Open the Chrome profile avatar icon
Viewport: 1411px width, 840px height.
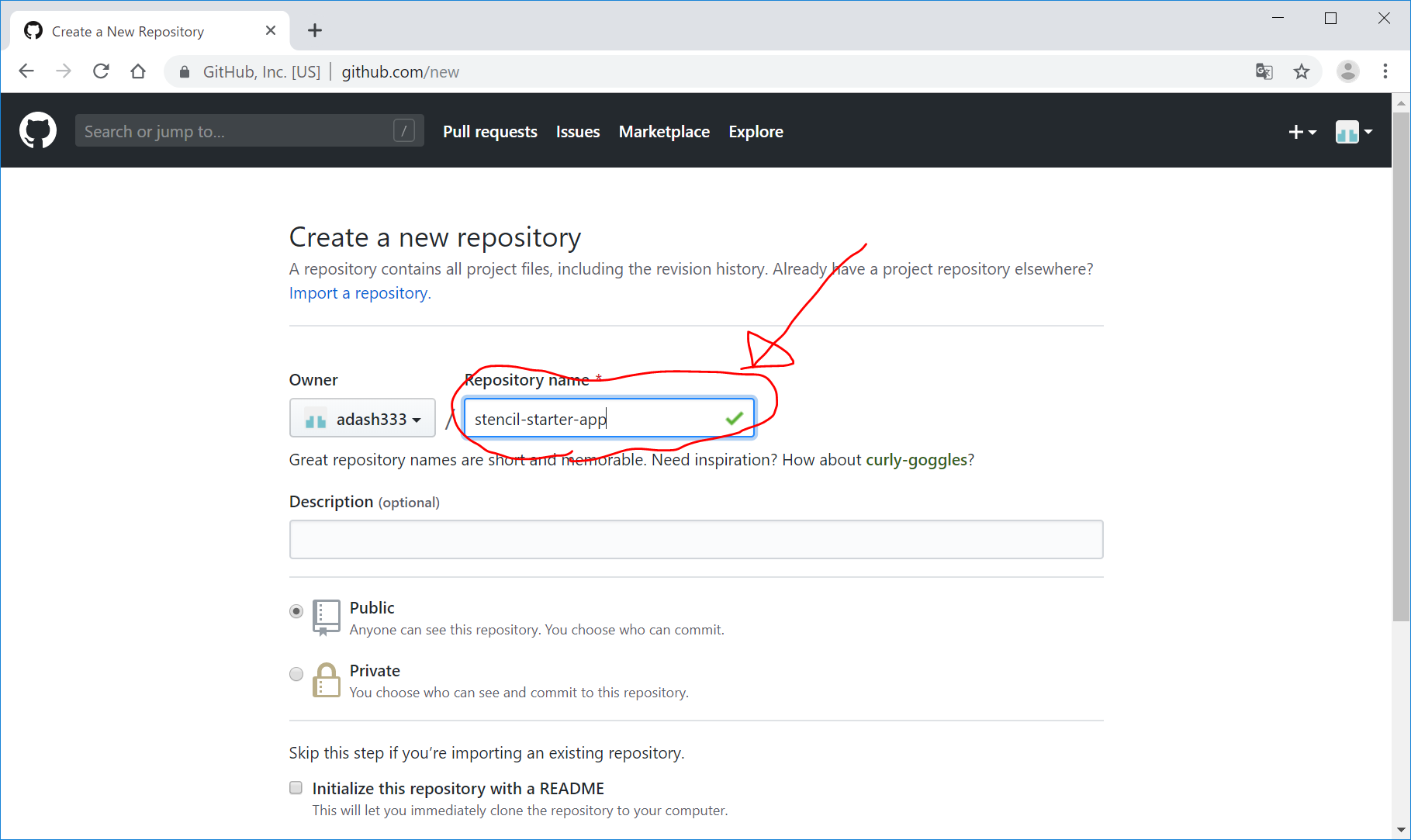[x=1347, y=71]
